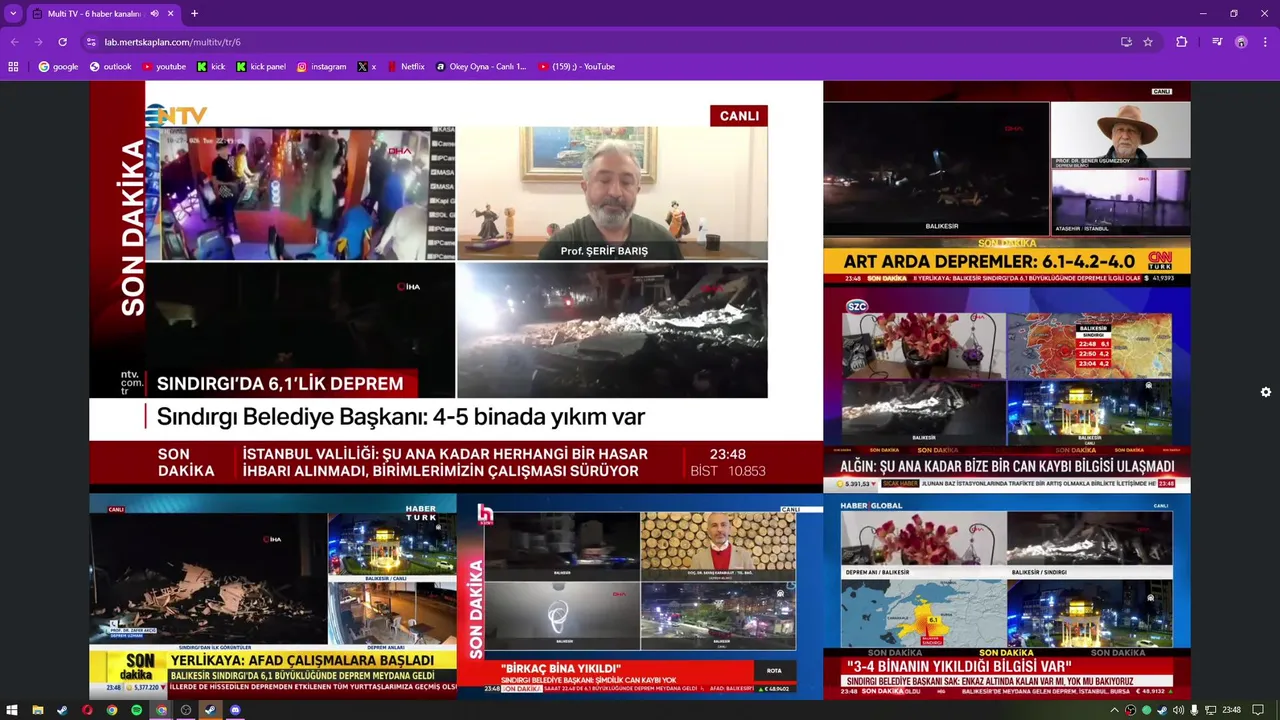Click the Habertürk stream video
Image resolution: width=1280 pixels, height=720 pixels.
pyautogui.click(x=273, y=596)
